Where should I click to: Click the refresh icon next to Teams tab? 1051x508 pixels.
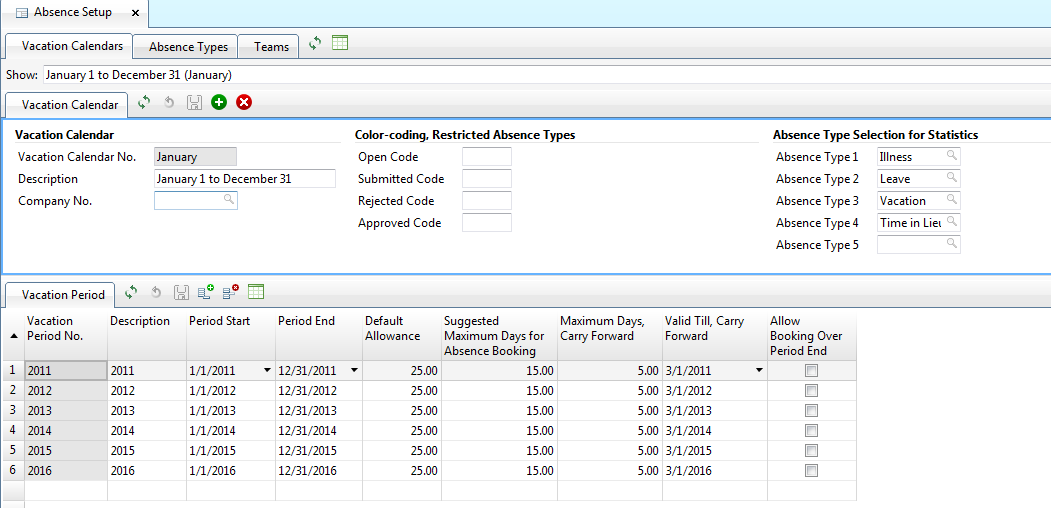point(315,44)
